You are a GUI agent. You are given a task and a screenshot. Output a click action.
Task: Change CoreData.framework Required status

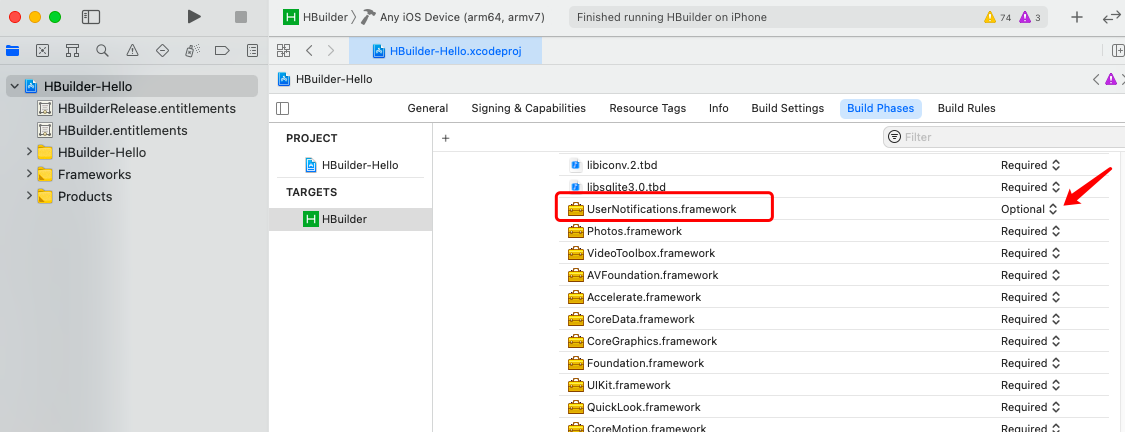(x=1030, y=319)
